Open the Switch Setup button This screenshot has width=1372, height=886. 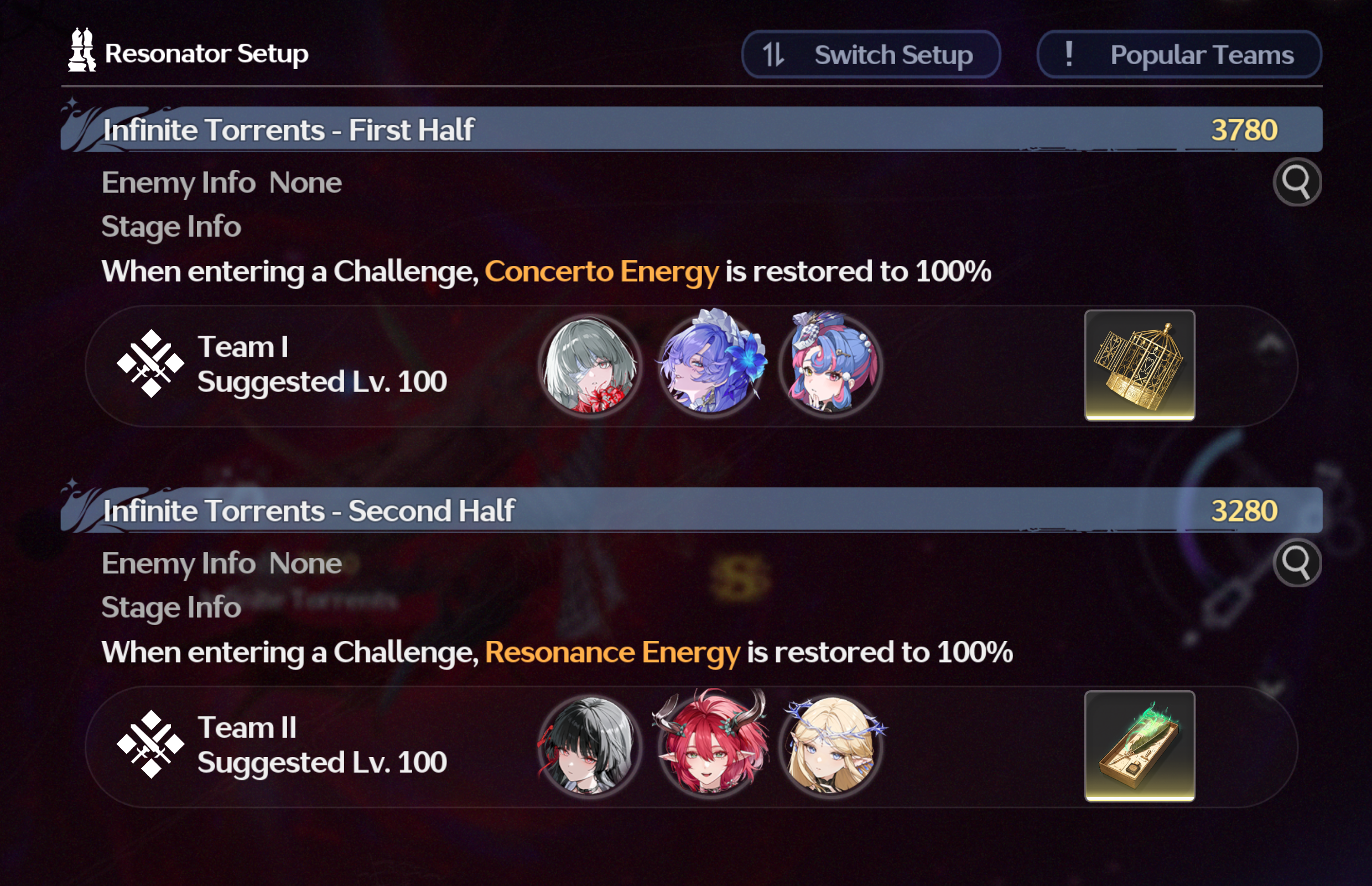(x=871, y=55)
